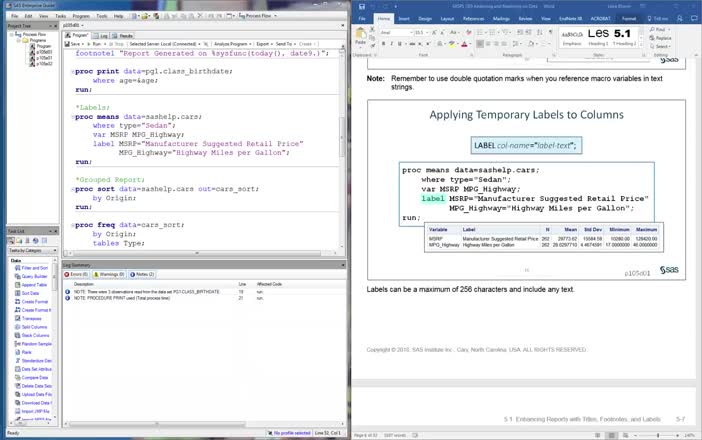Expand the Export dropdown

(263, 44)
